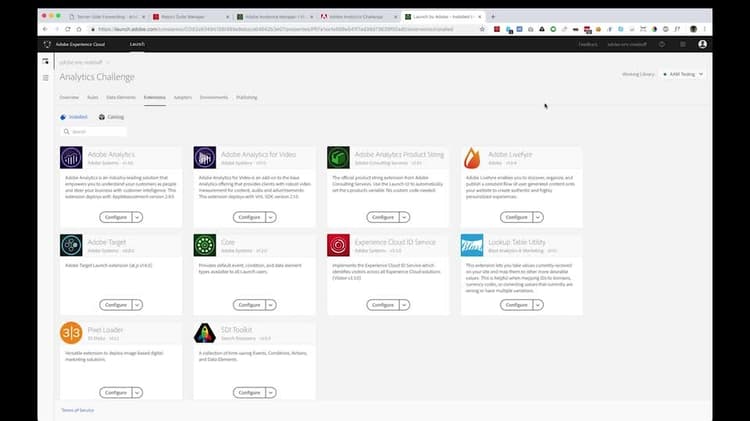Open the Data Elements tab
The height and width of the screenshot is (421, 750).
(x=121, y=97)
